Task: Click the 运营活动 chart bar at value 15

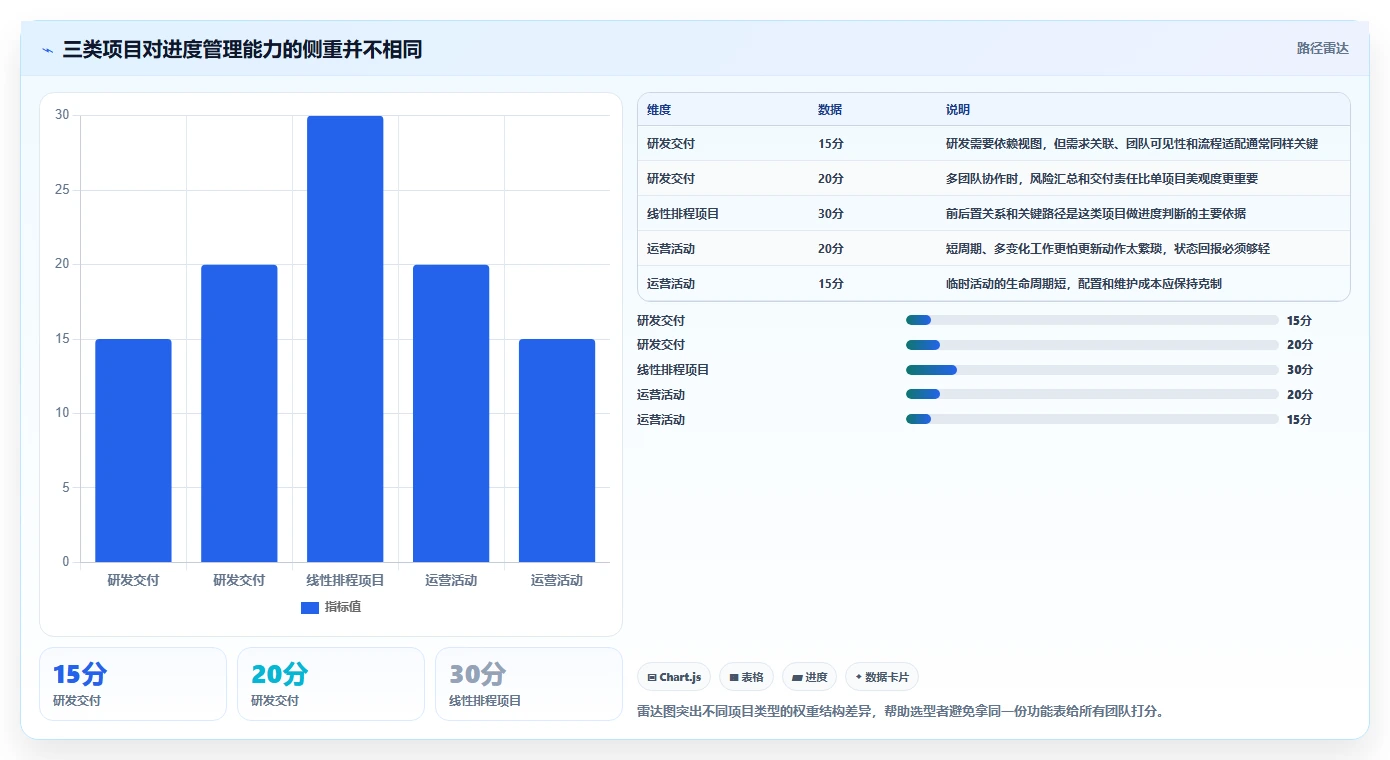Action: click(557, 450)
